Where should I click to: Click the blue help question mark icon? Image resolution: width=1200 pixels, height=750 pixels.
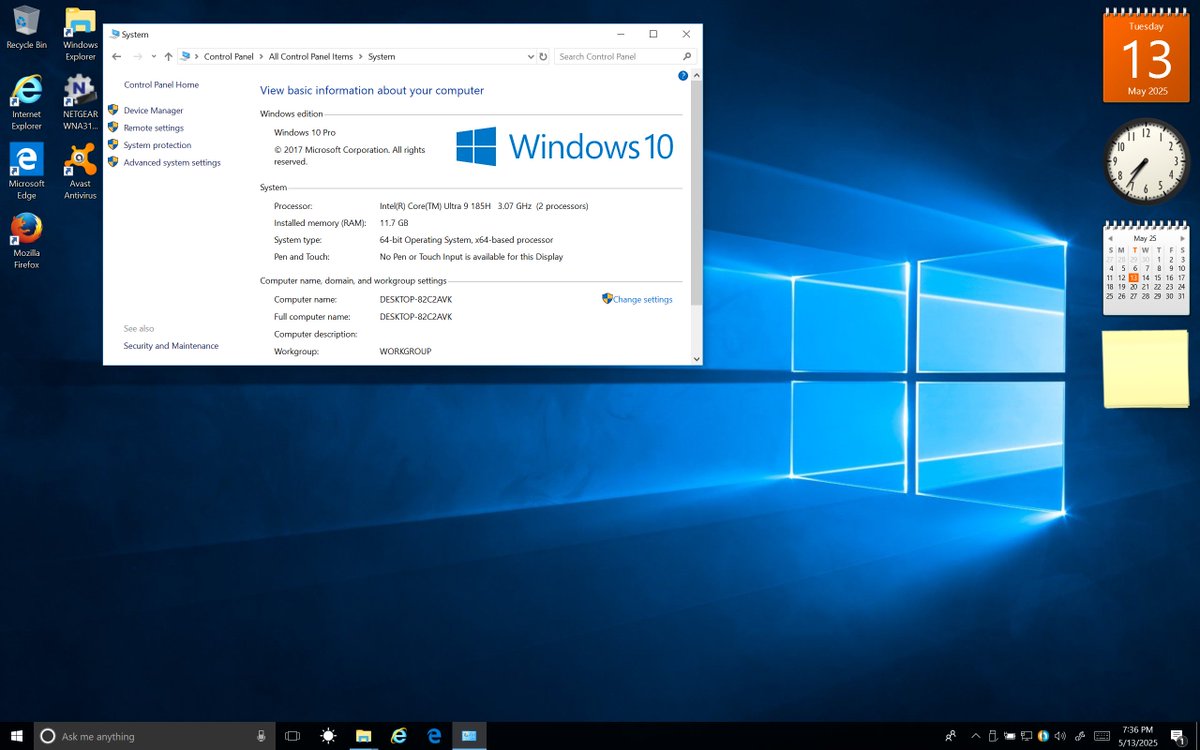pyautogui.click(x=683, y=76)
